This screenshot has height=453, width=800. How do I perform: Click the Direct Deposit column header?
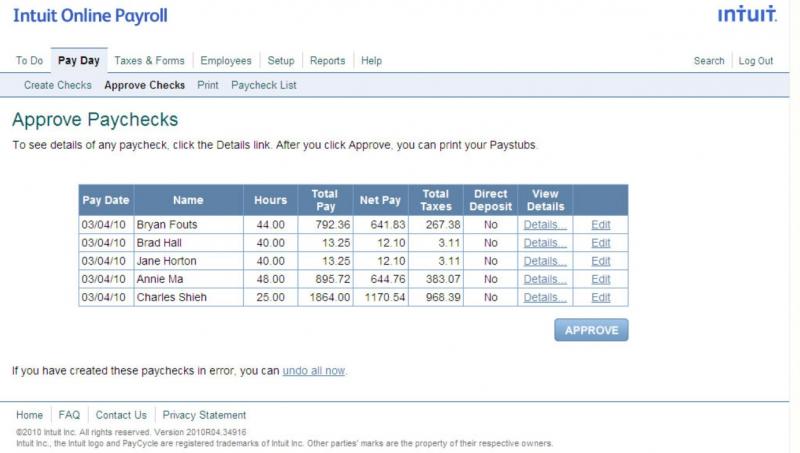click(x=490, y=200)
